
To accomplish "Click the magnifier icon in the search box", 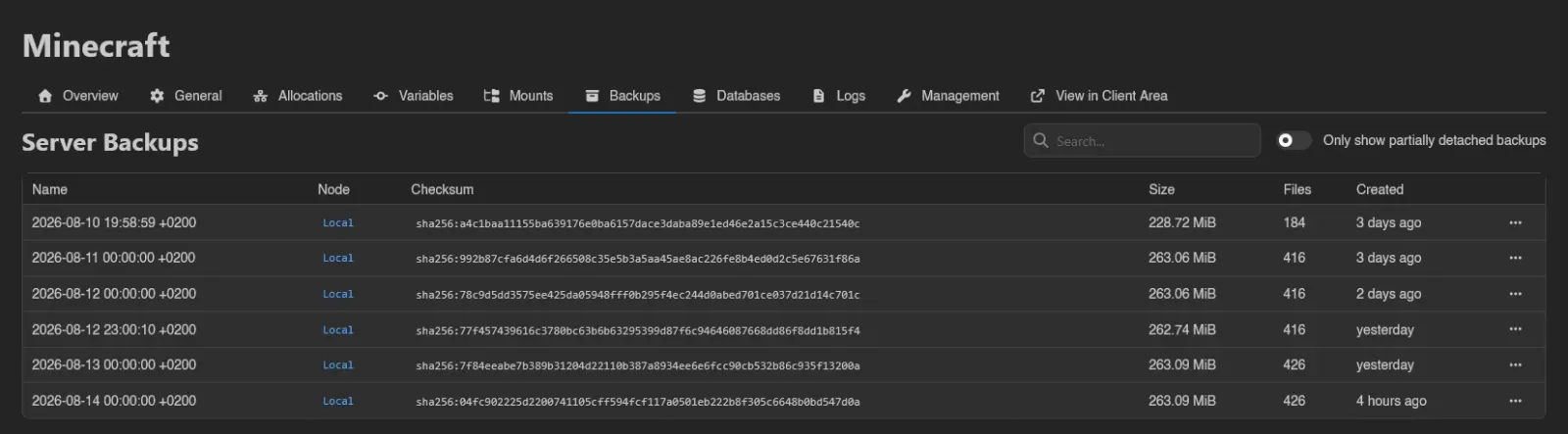I will pyautogui.click(x=1041, y=141).
